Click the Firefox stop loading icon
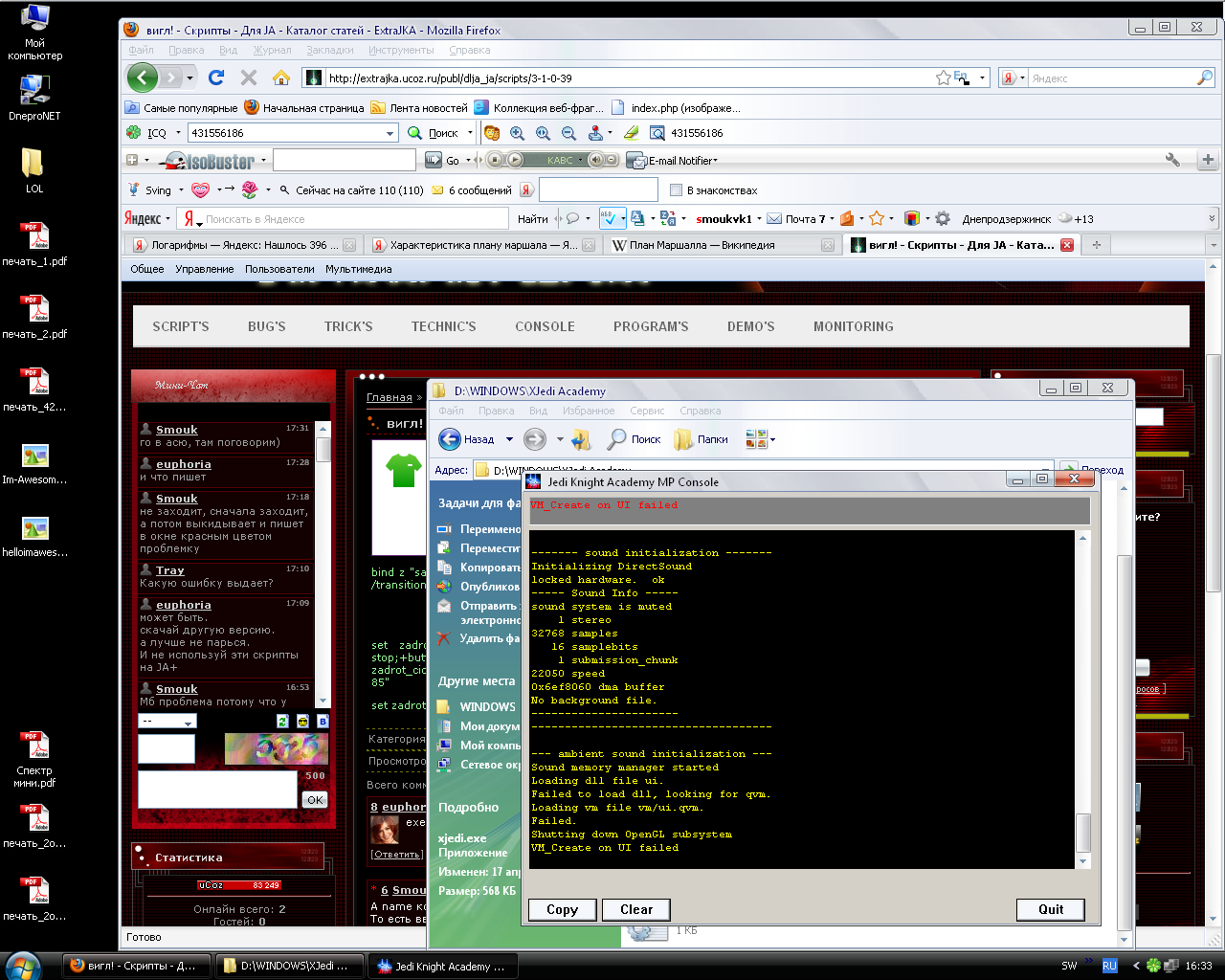The width and height of the screenshot is (1225, 980). click(249, 78)
